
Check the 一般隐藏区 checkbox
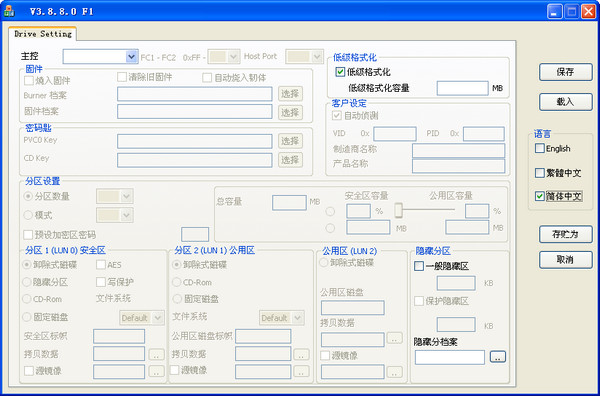tap(419, 266)
